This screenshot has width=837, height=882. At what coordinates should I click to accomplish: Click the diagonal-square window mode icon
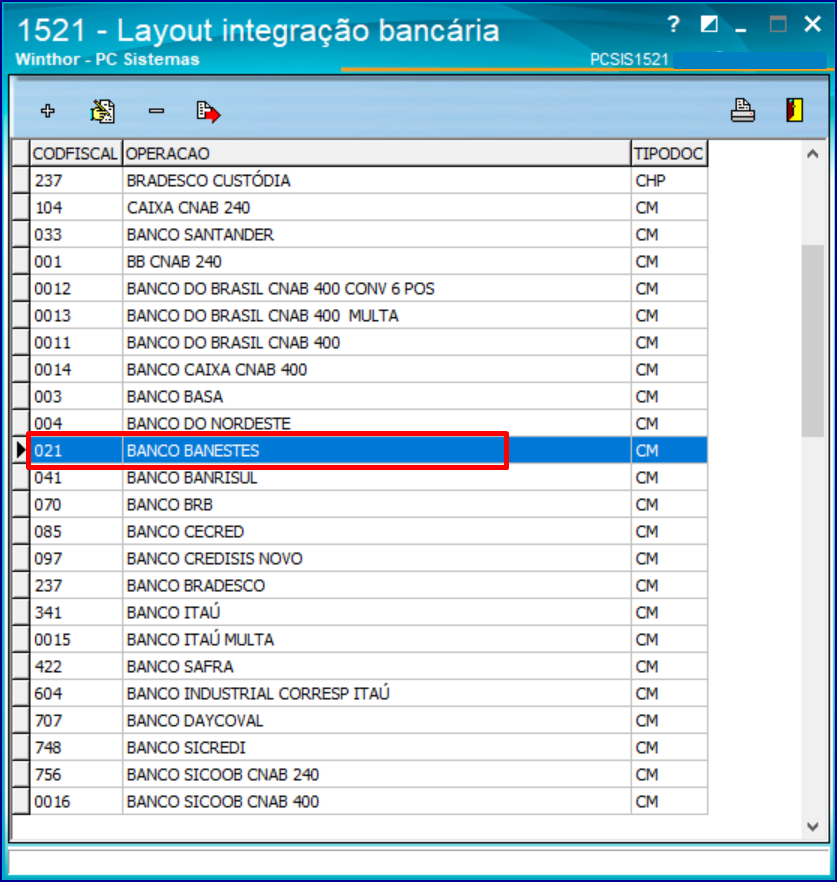[x=709, y=24]
